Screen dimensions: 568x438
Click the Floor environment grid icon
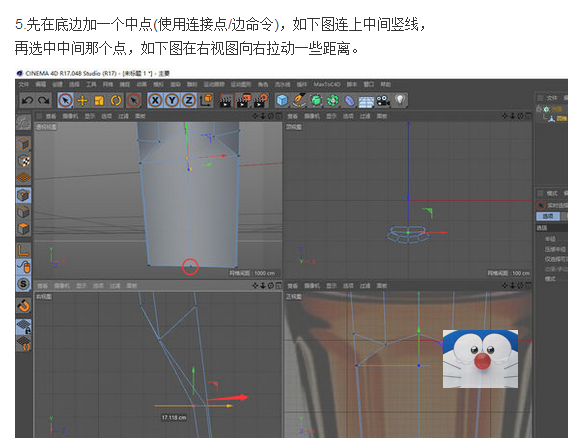click(366, 101)
